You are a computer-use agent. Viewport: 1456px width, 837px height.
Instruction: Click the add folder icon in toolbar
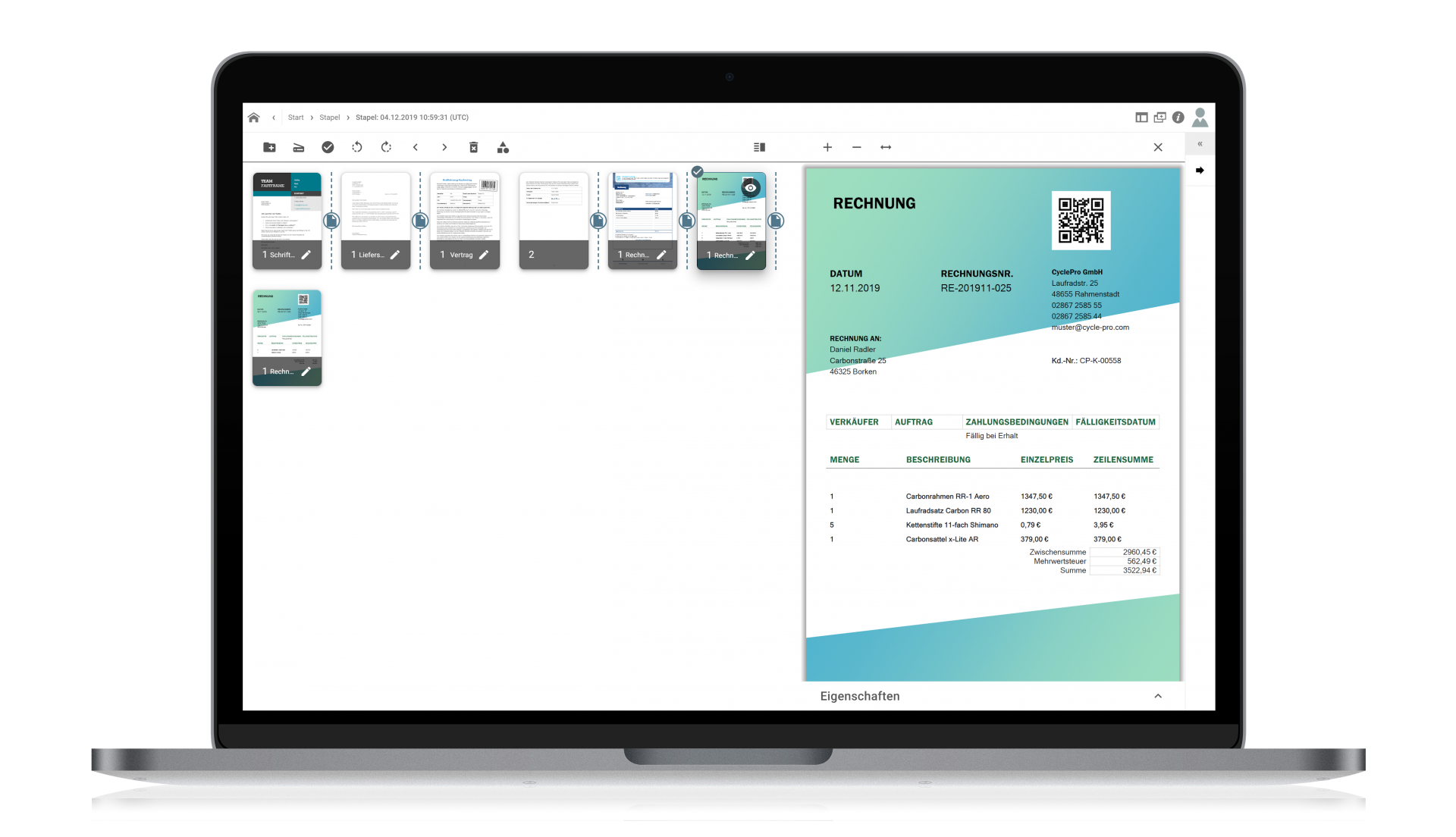click(x=269, y=147)
